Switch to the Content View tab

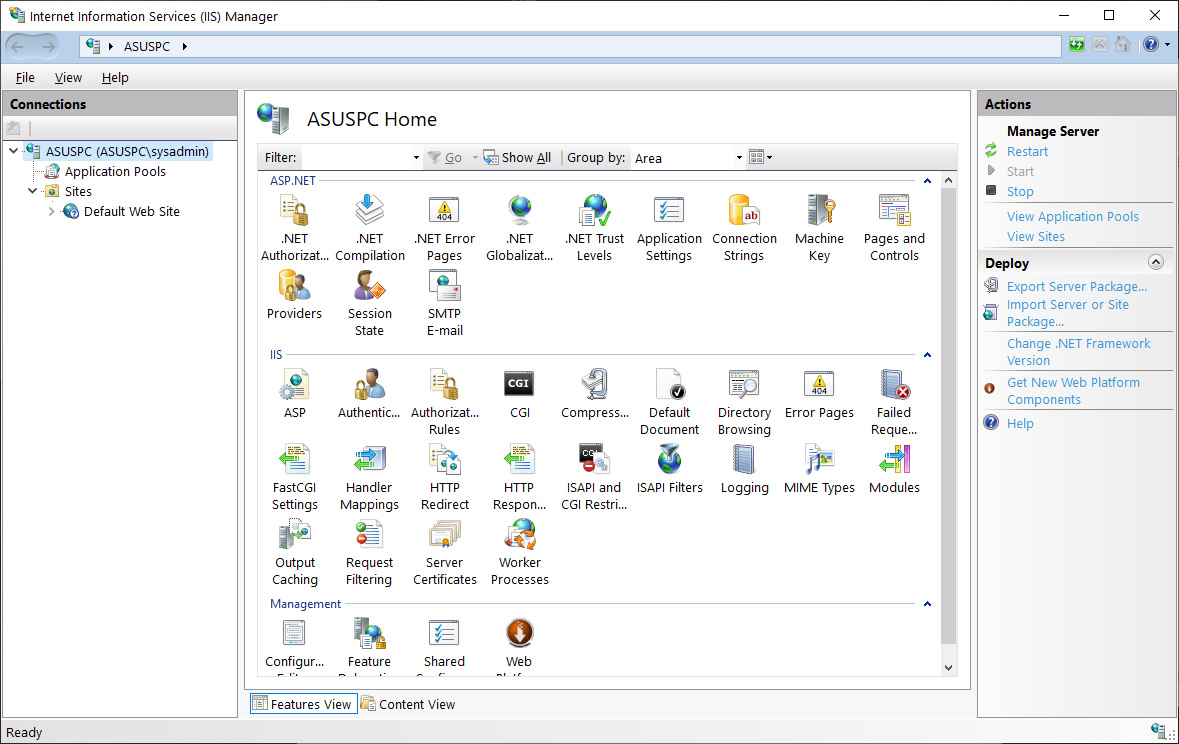pyautogui.click(x=408, y=704)
